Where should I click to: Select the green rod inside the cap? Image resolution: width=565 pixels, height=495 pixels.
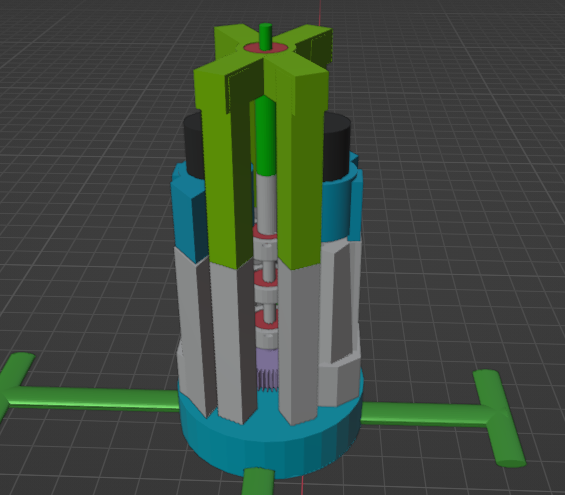tap(266, 136)
